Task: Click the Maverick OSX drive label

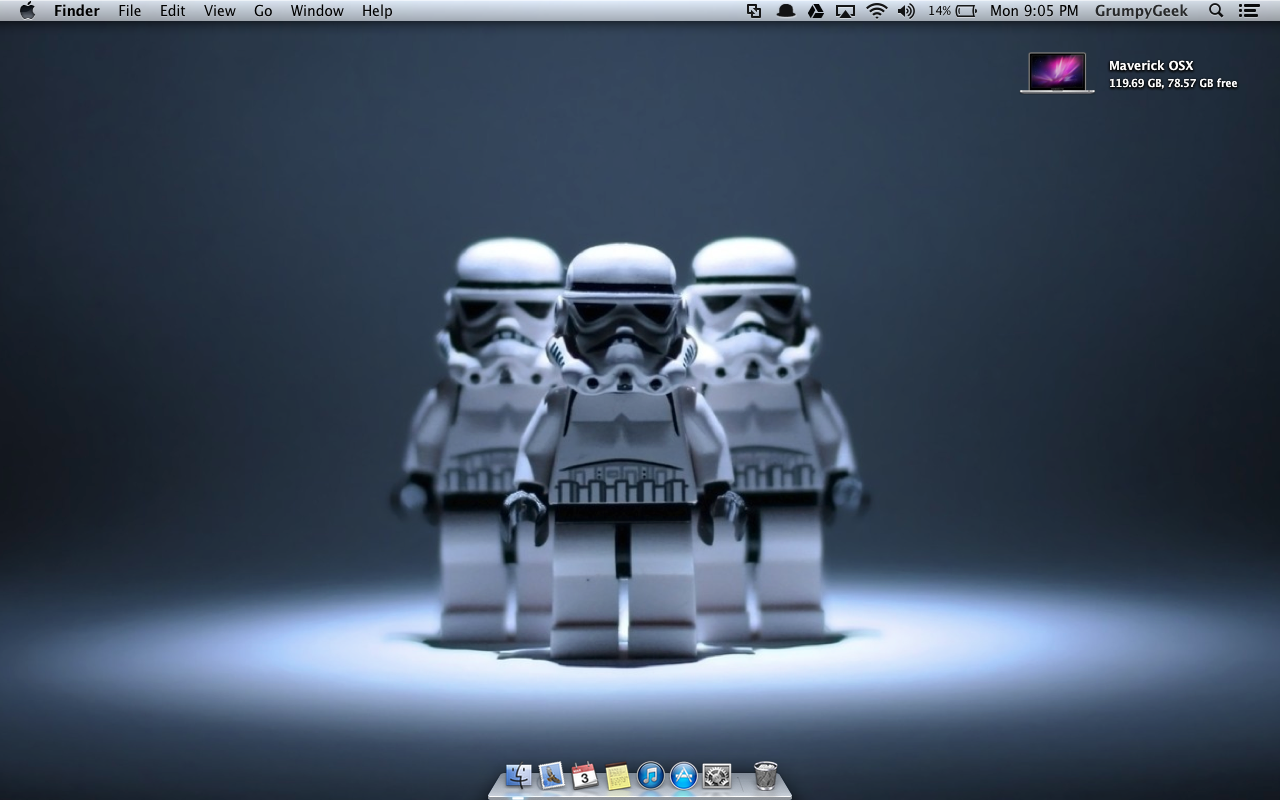Action: pos(1151,65)
